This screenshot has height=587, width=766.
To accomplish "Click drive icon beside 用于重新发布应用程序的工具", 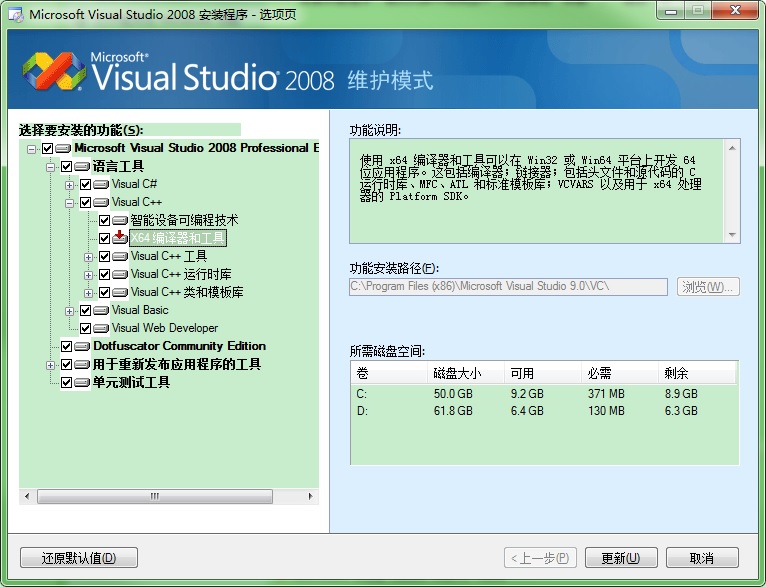I will (82, 364).
